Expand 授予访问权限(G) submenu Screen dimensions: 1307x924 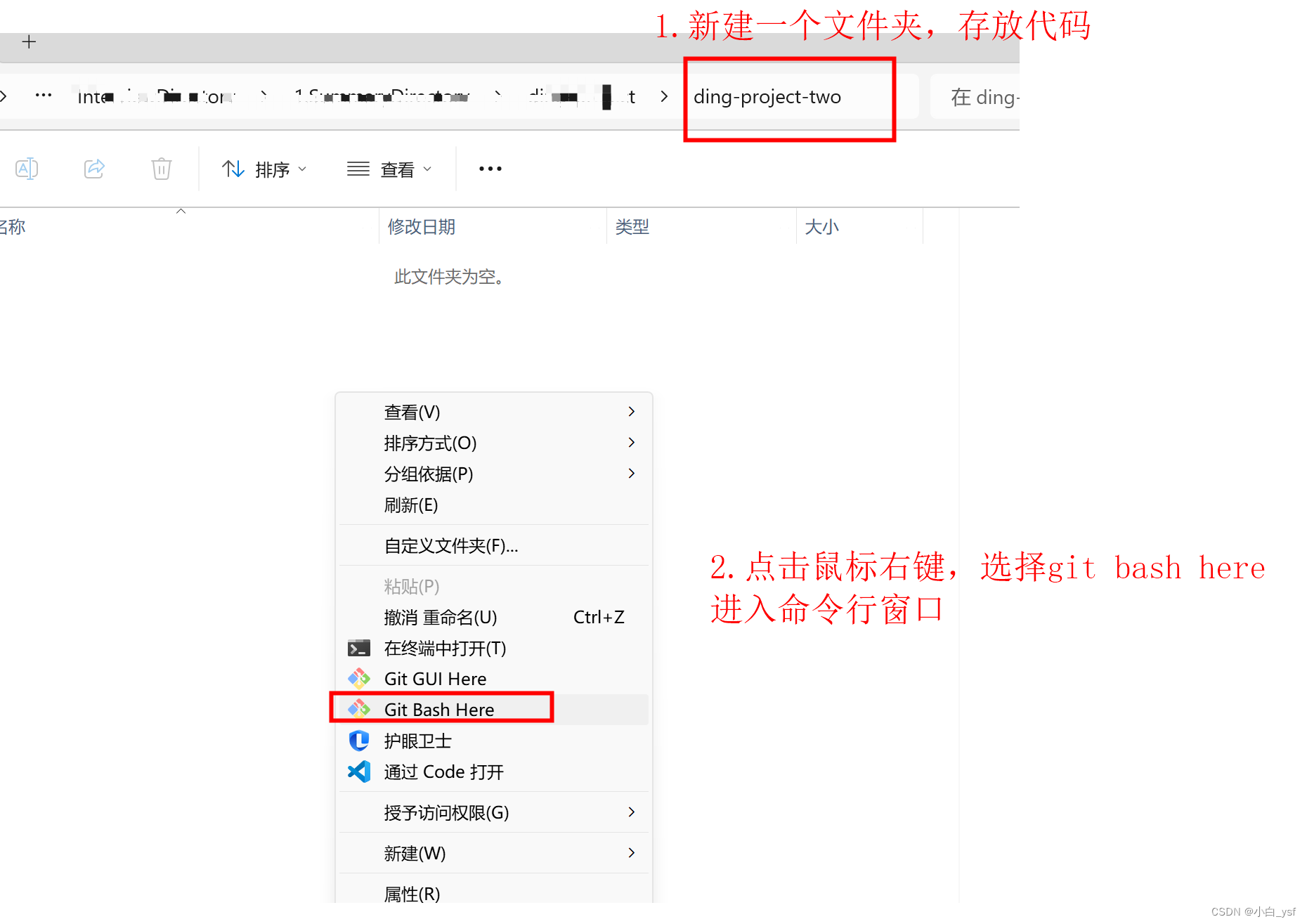pos(493,812)
